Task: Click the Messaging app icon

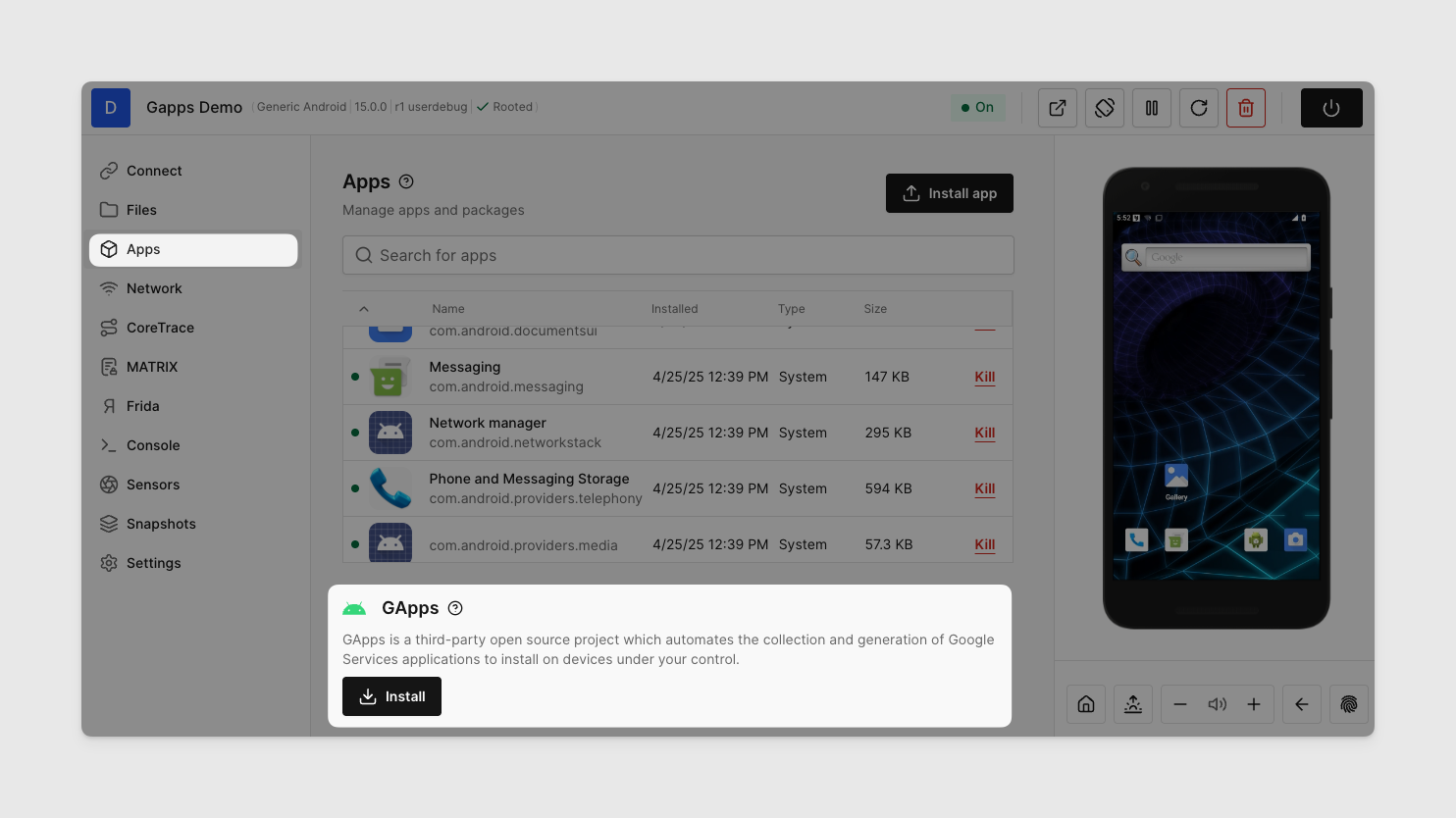Action: coord(390,377)
